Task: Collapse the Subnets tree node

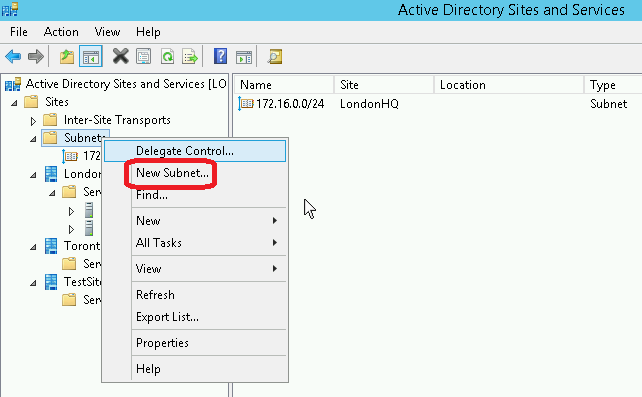Action: pos(33,139)
